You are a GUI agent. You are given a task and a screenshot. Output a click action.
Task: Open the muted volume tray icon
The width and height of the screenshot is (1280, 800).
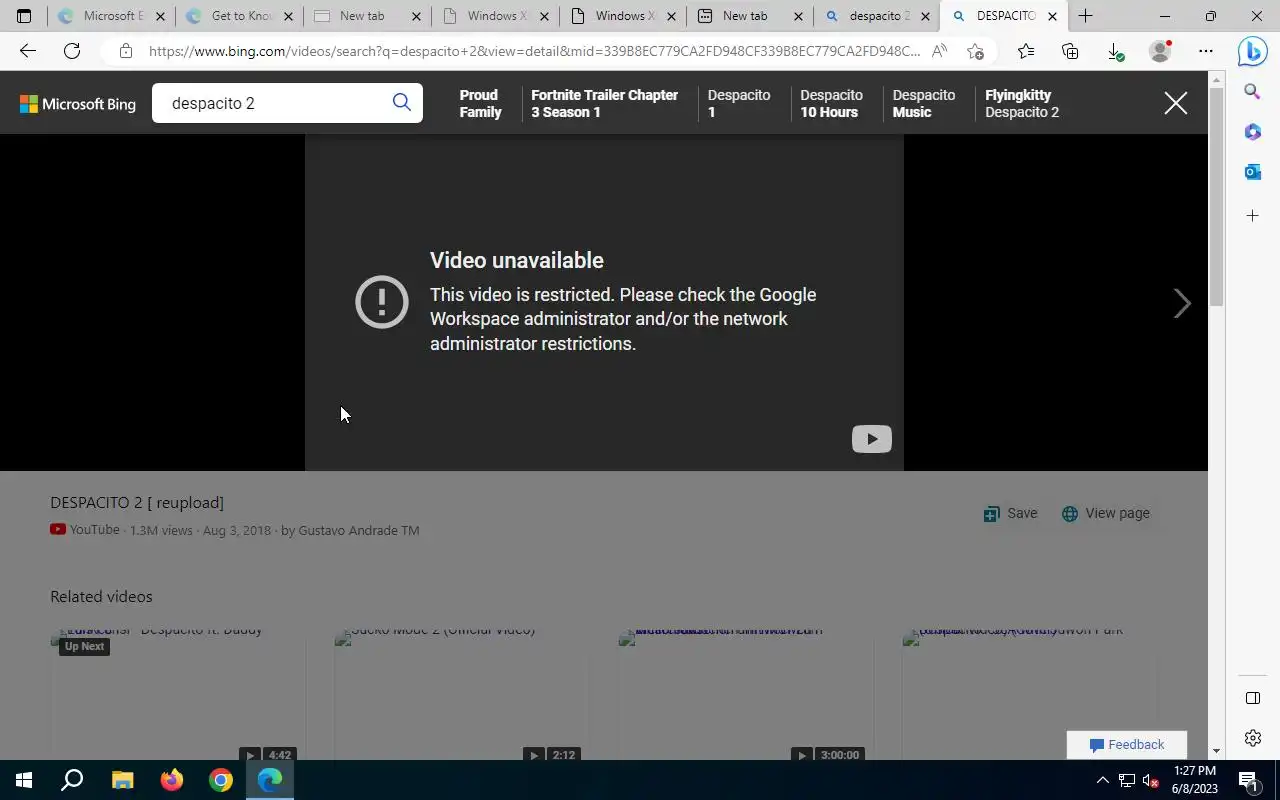click(1151, 780)
